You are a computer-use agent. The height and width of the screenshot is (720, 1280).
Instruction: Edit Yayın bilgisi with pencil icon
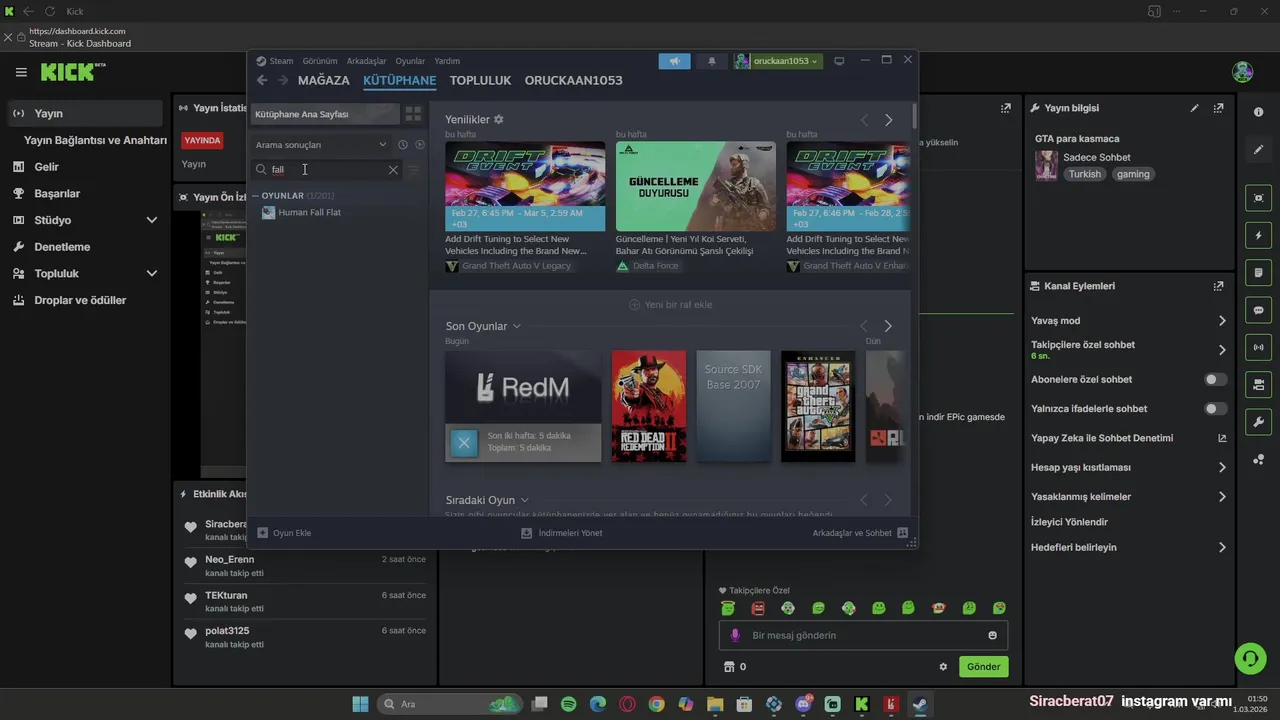point(1194,108)
